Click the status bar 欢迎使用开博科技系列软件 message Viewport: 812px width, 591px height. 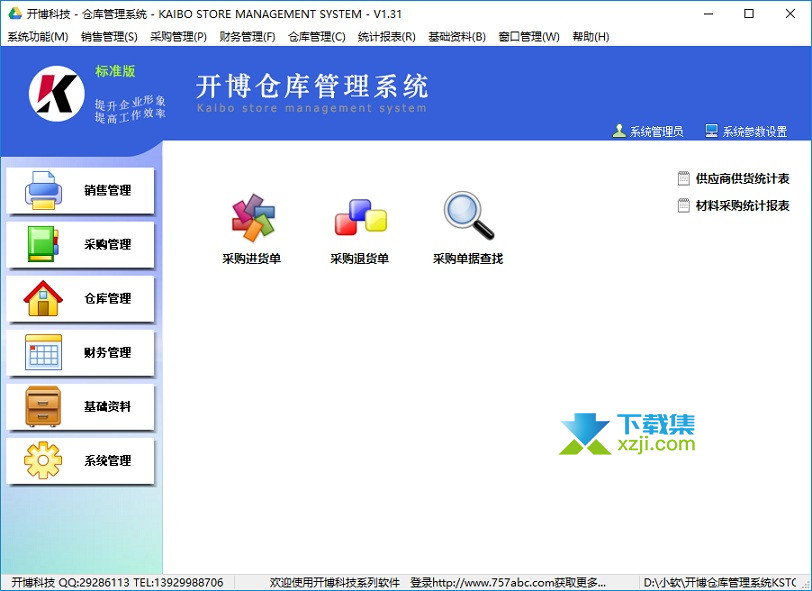tap(335, 583)
